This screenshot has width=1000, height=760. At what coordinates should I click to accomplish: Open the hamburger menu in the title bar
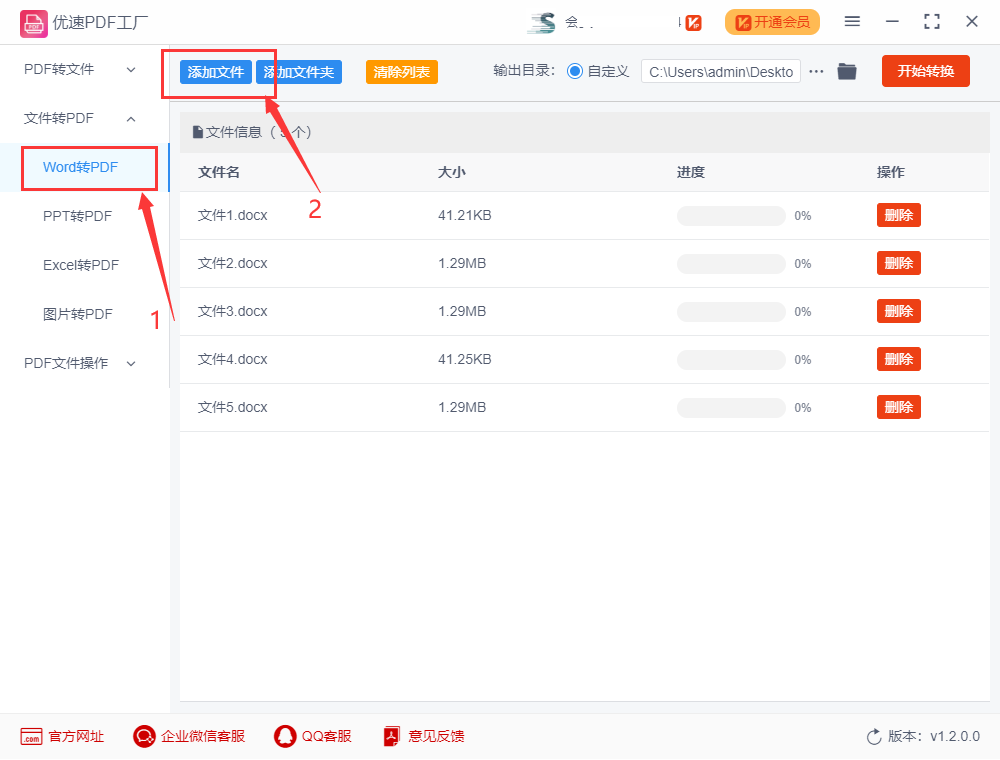click(853, 21)
